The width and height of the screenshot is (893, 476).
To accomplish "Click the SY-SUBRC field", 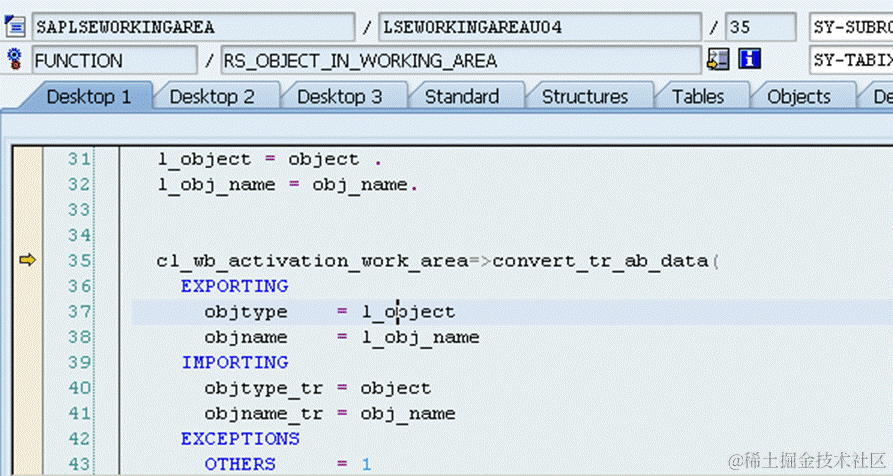I will point(851,27).
